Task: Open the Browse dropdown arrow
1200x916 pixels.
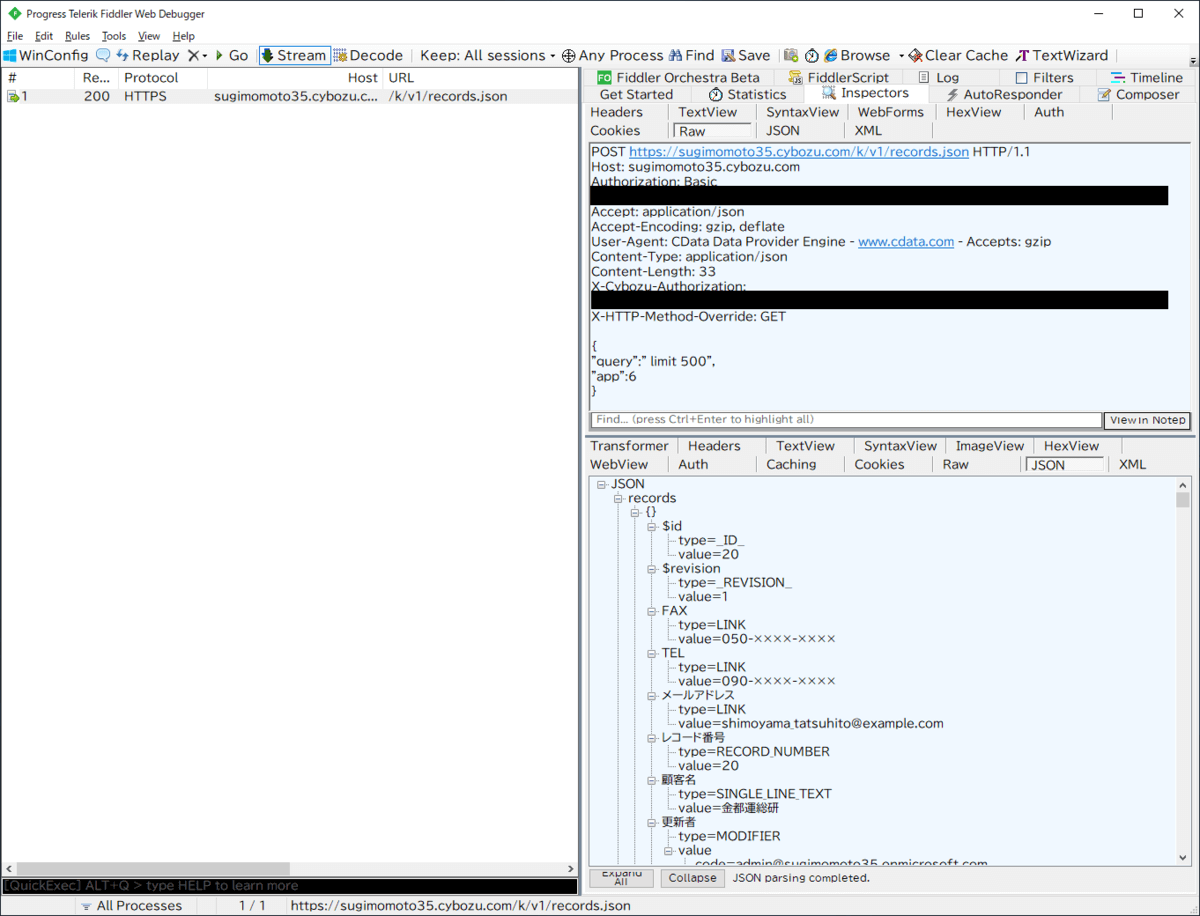Action: tap(901, 56)
